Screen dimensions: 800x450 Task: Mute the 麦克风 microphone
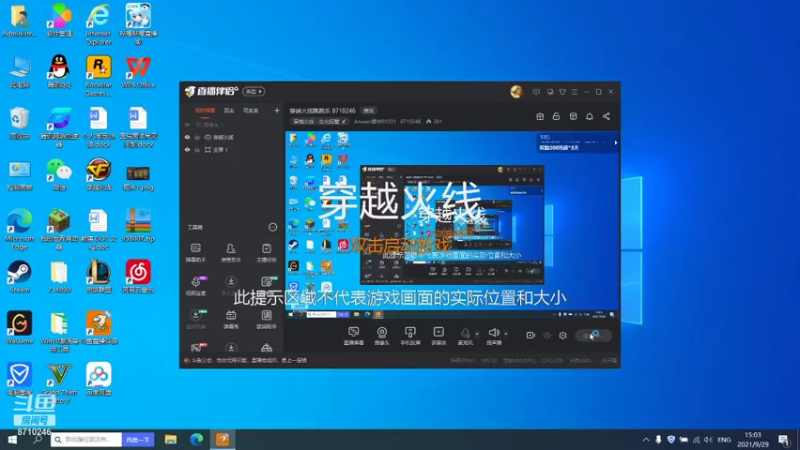click(465, 336)
